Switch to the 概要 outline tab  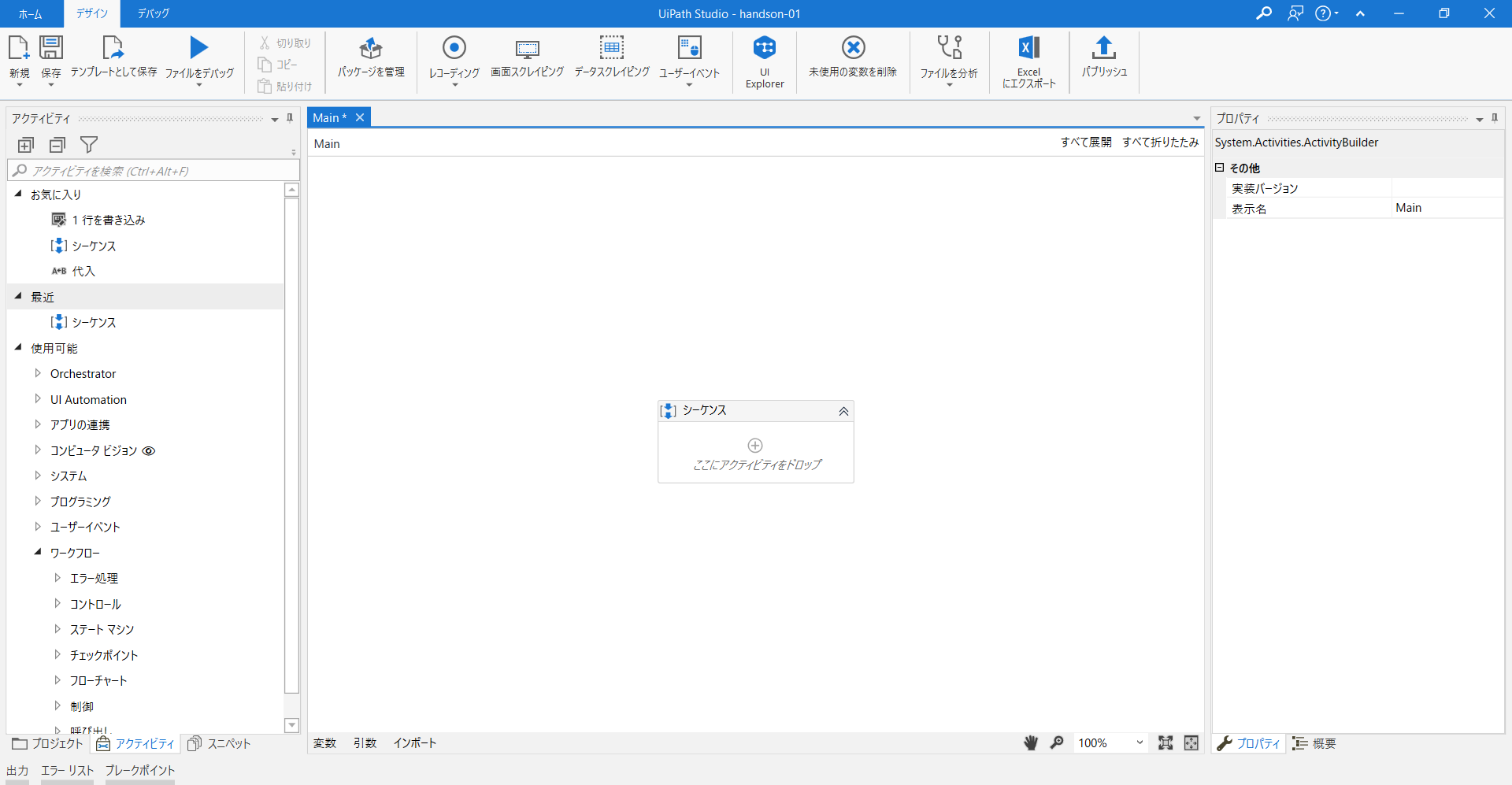(x=1314, y=743)
